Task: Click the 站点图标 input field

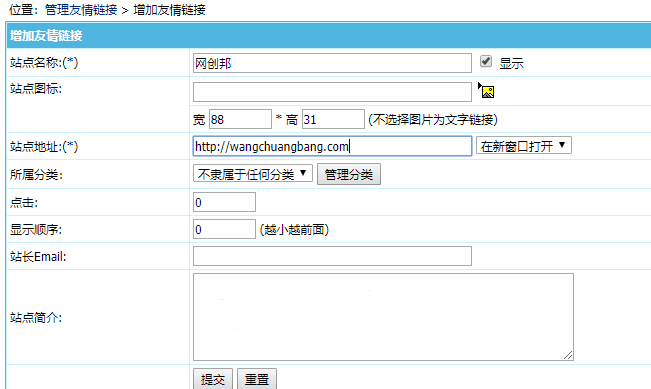Action: coord(332,92)
